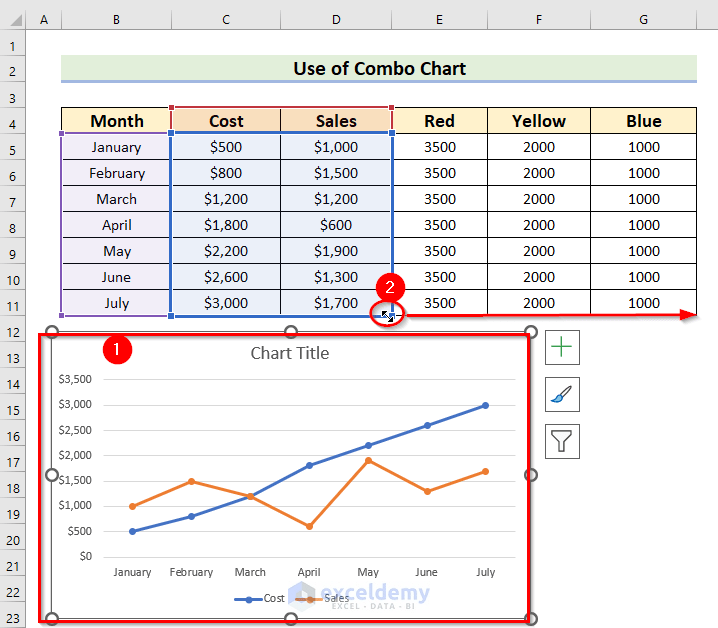
Task: Select column G header
Action: click(643, 20)
